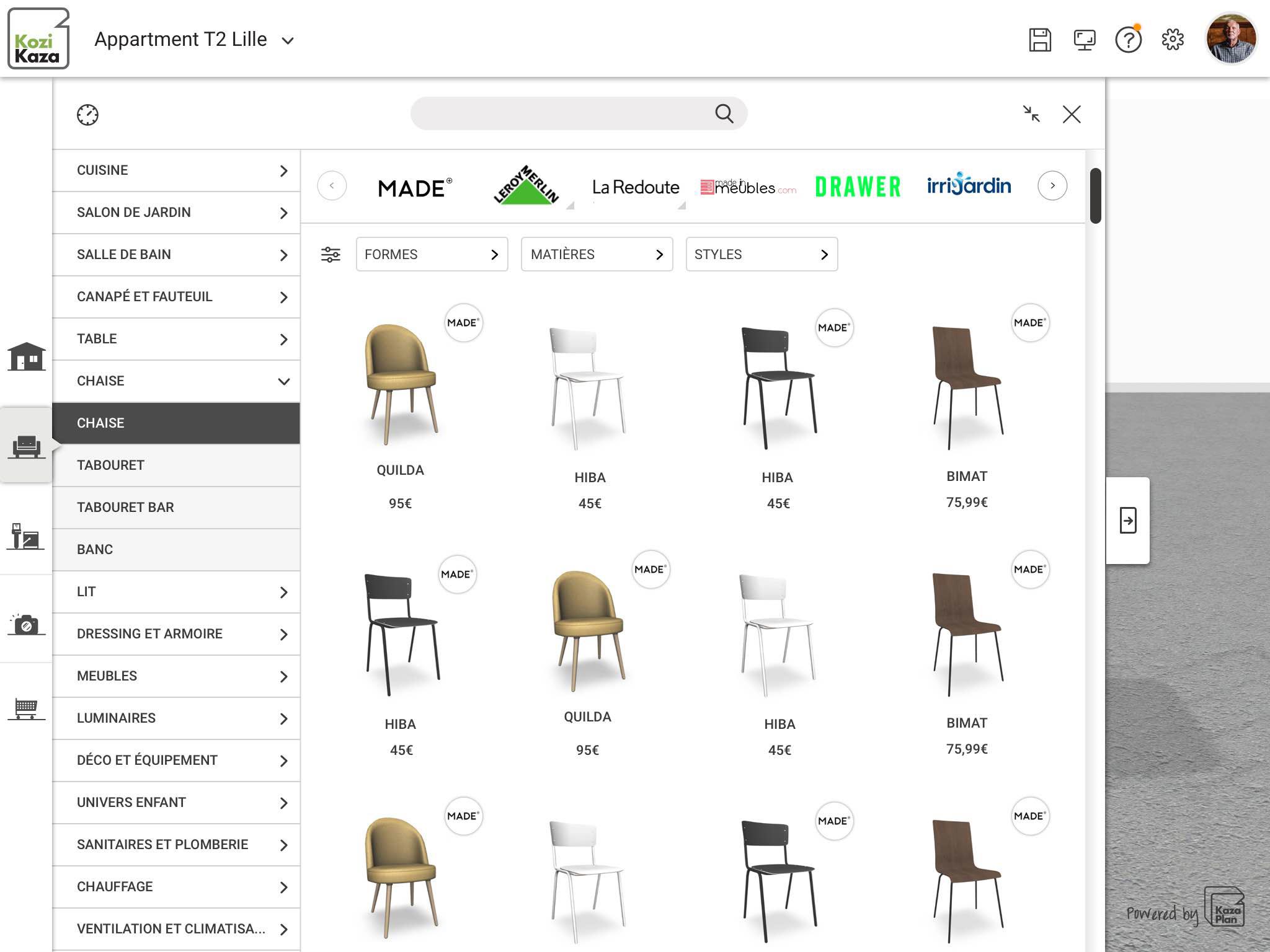The image size is (1270, 952).
Task: Expand the TABLE category
Action: [x=176, y=339]
